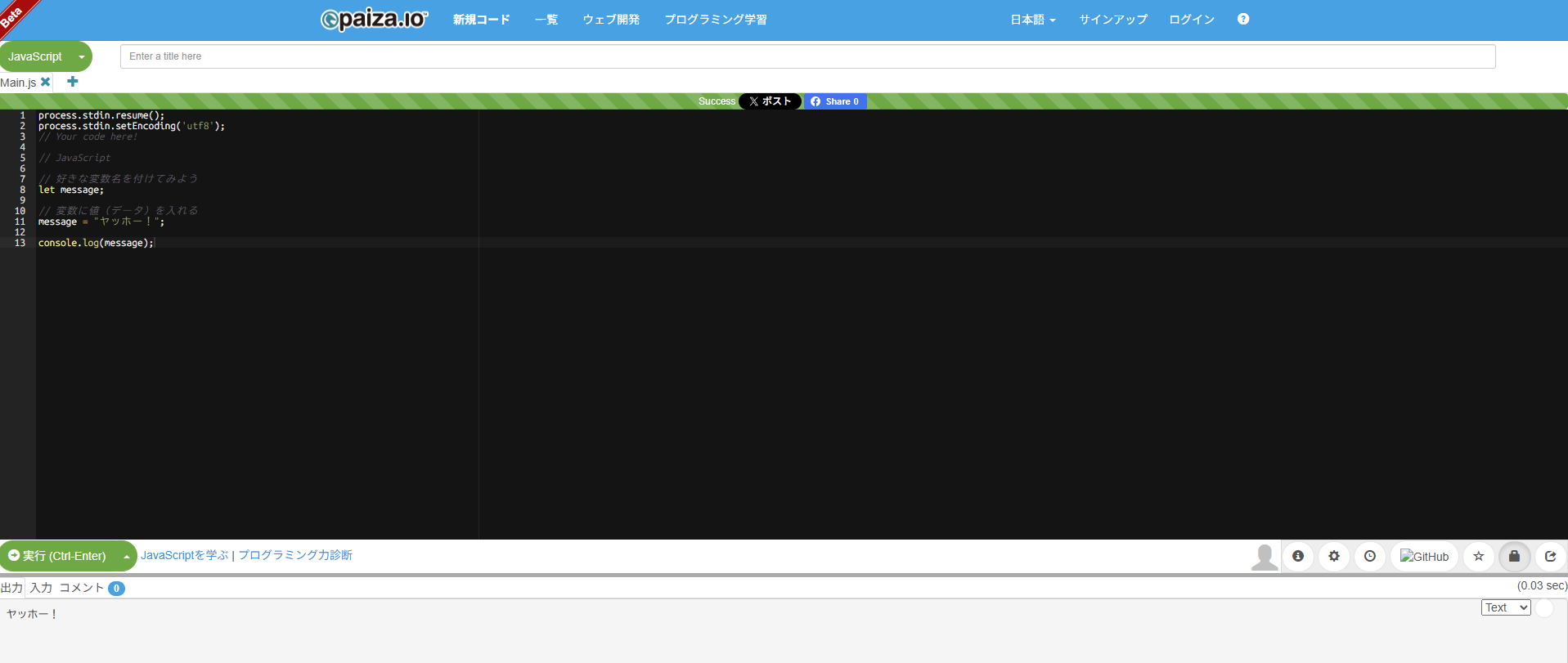This screenshot has height=663, width=1568.
Task: Click the ログイン link
Action: click(1192, 20)
